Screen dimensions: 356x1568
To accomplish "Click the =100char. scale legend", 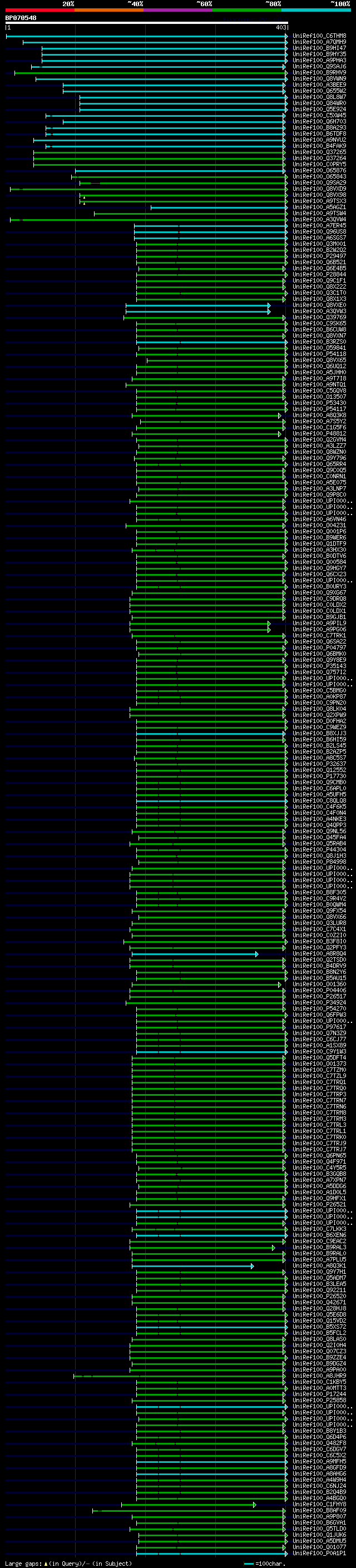I will pos(265,1563).
